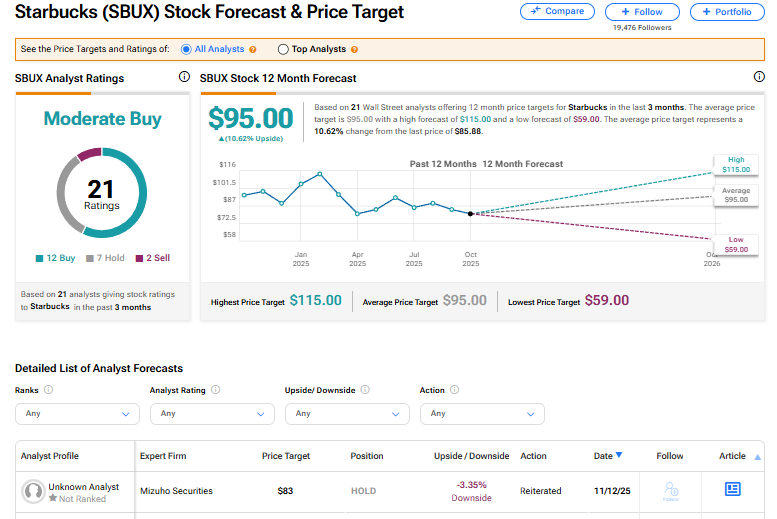Open the Action filter dropdown

point(482,413)
